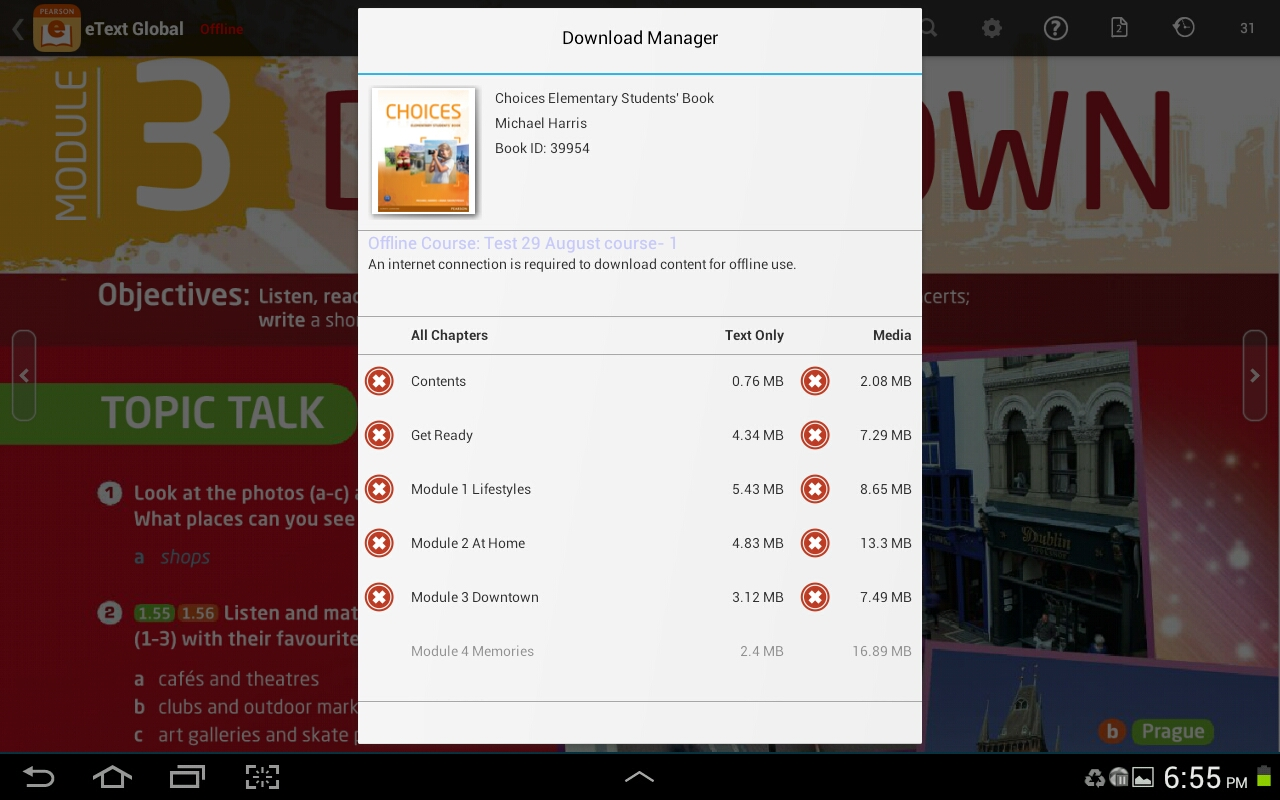Select the Contents chapter label
Image resolution: width=1280 pixels, height=800 pixels.
coord(438,381)
